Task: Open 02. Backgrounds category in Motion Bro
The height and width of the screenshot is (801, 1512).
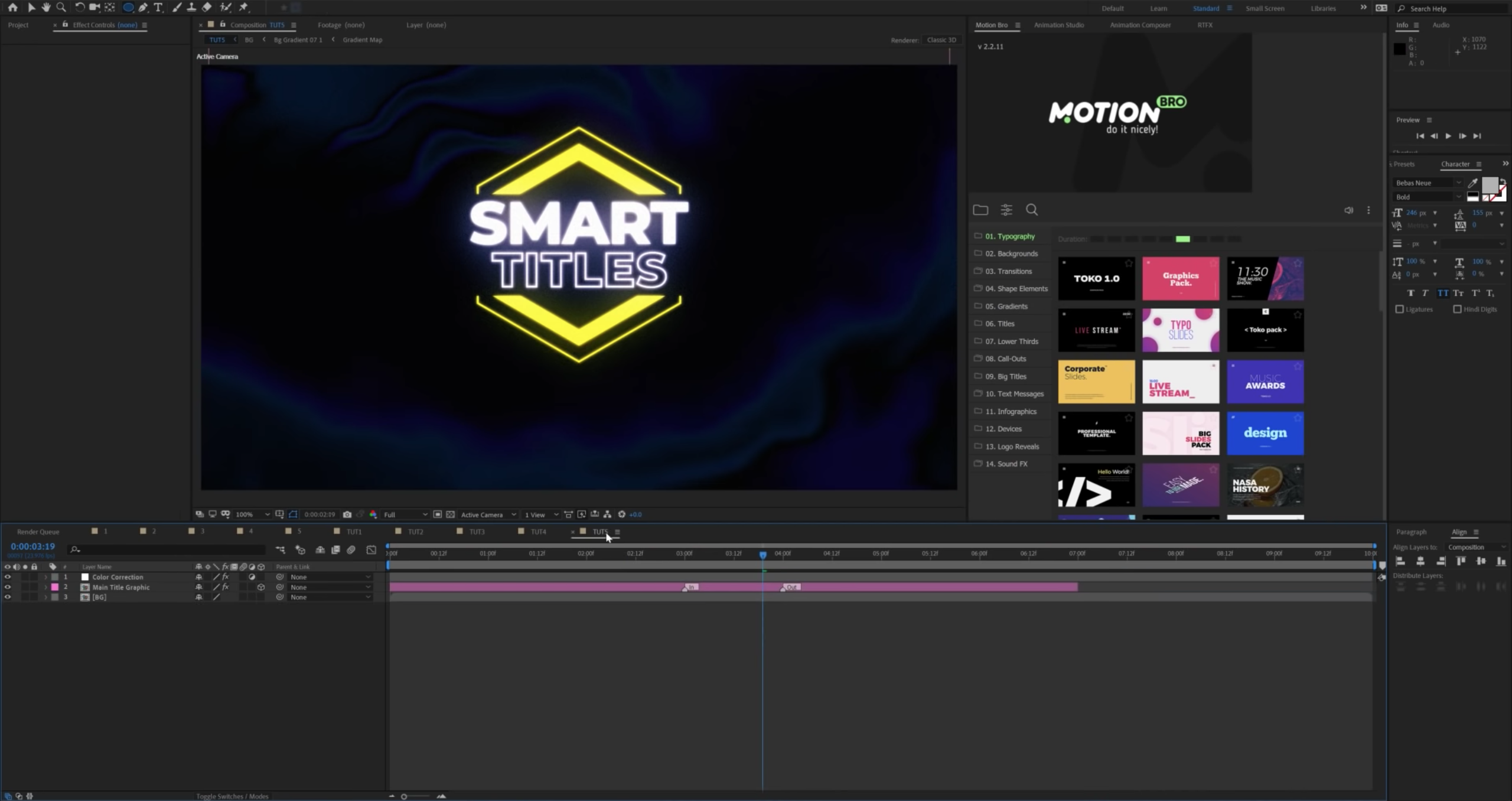Action: (x=1011, y=253)
